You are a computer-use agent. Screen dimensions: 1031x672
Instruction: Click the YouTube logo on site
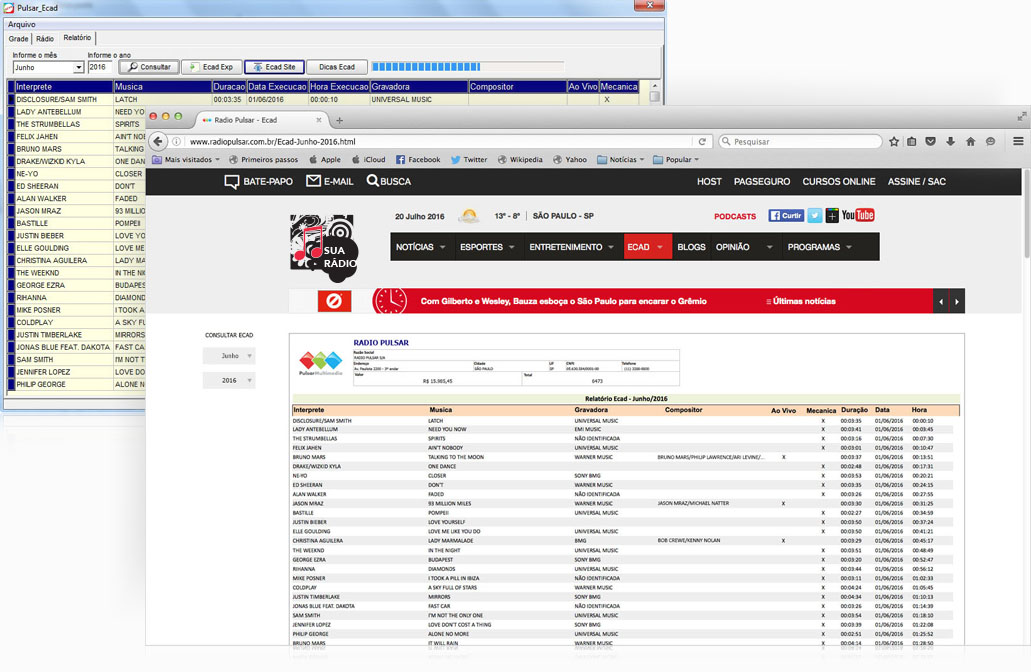coord(858,215)
